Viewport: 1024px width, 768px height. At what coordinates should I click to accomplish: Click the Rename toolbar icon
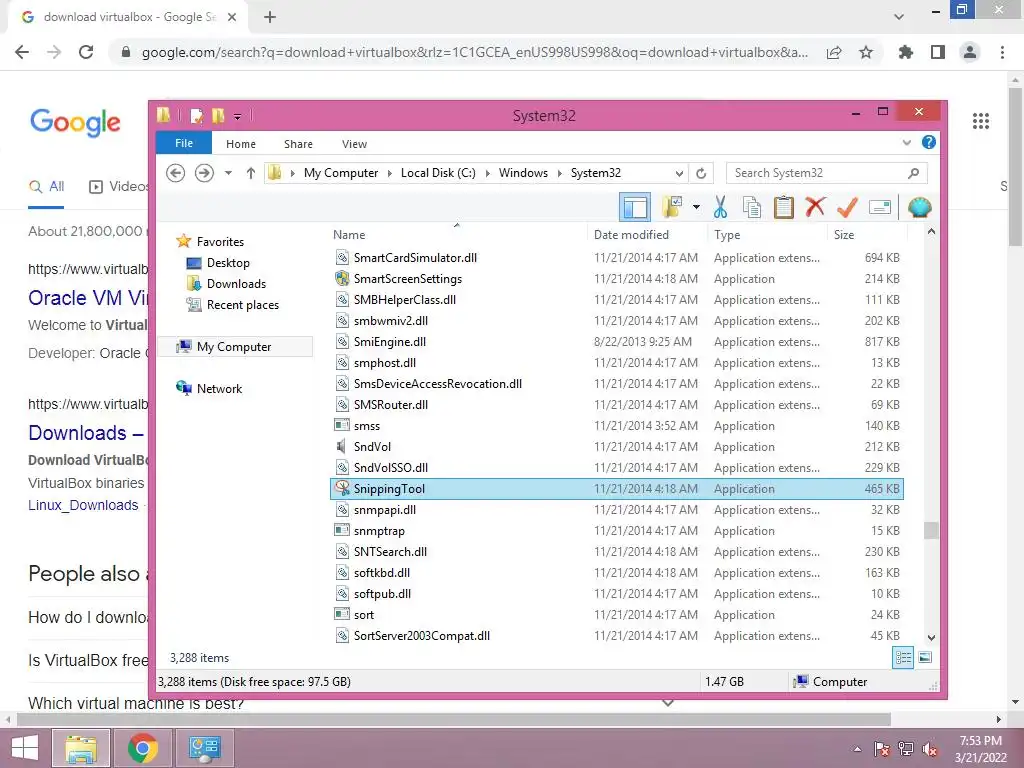point(880,208)
